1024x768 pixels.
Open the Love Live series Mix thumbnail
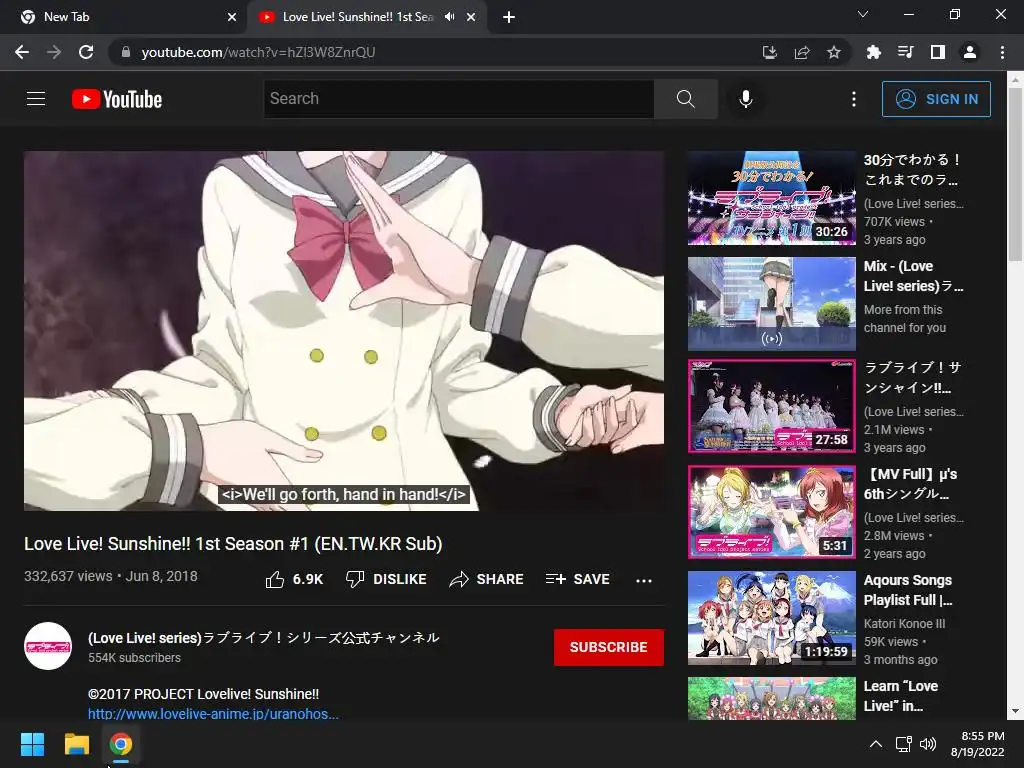[x=771, y=304]
